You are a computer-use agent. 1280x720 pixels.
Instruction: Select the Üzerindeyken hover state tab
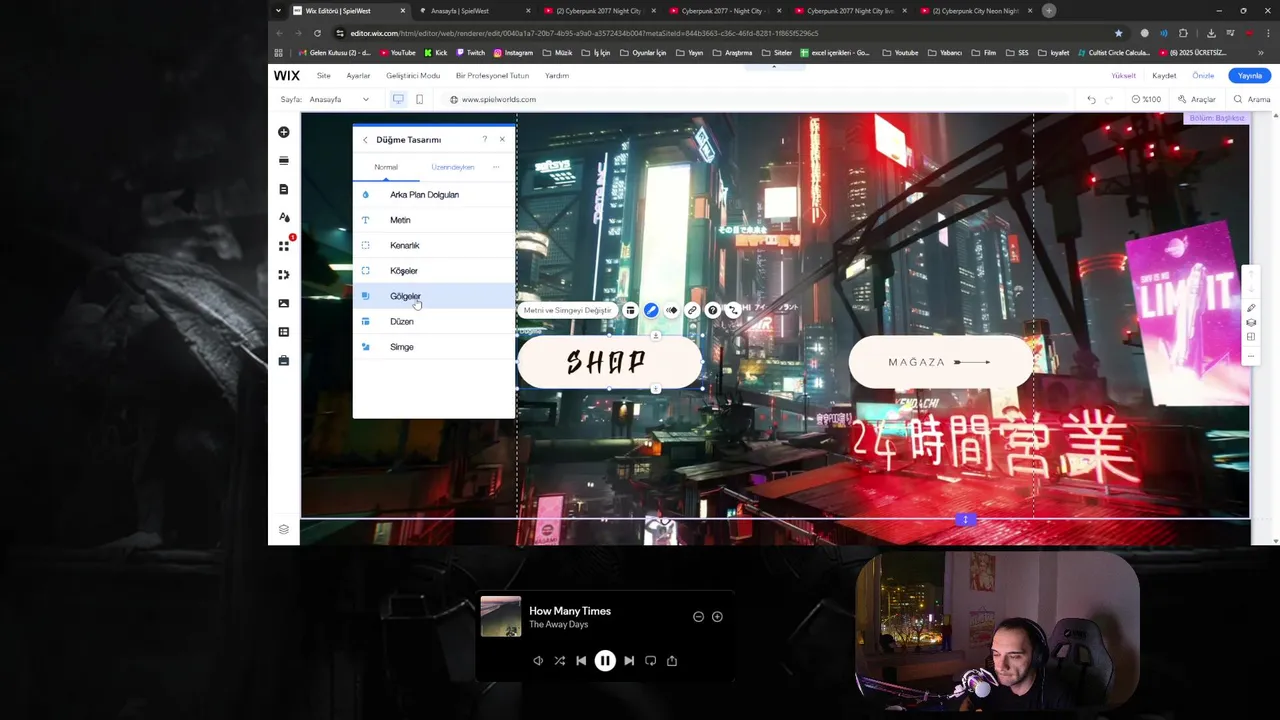click(453, 167)
